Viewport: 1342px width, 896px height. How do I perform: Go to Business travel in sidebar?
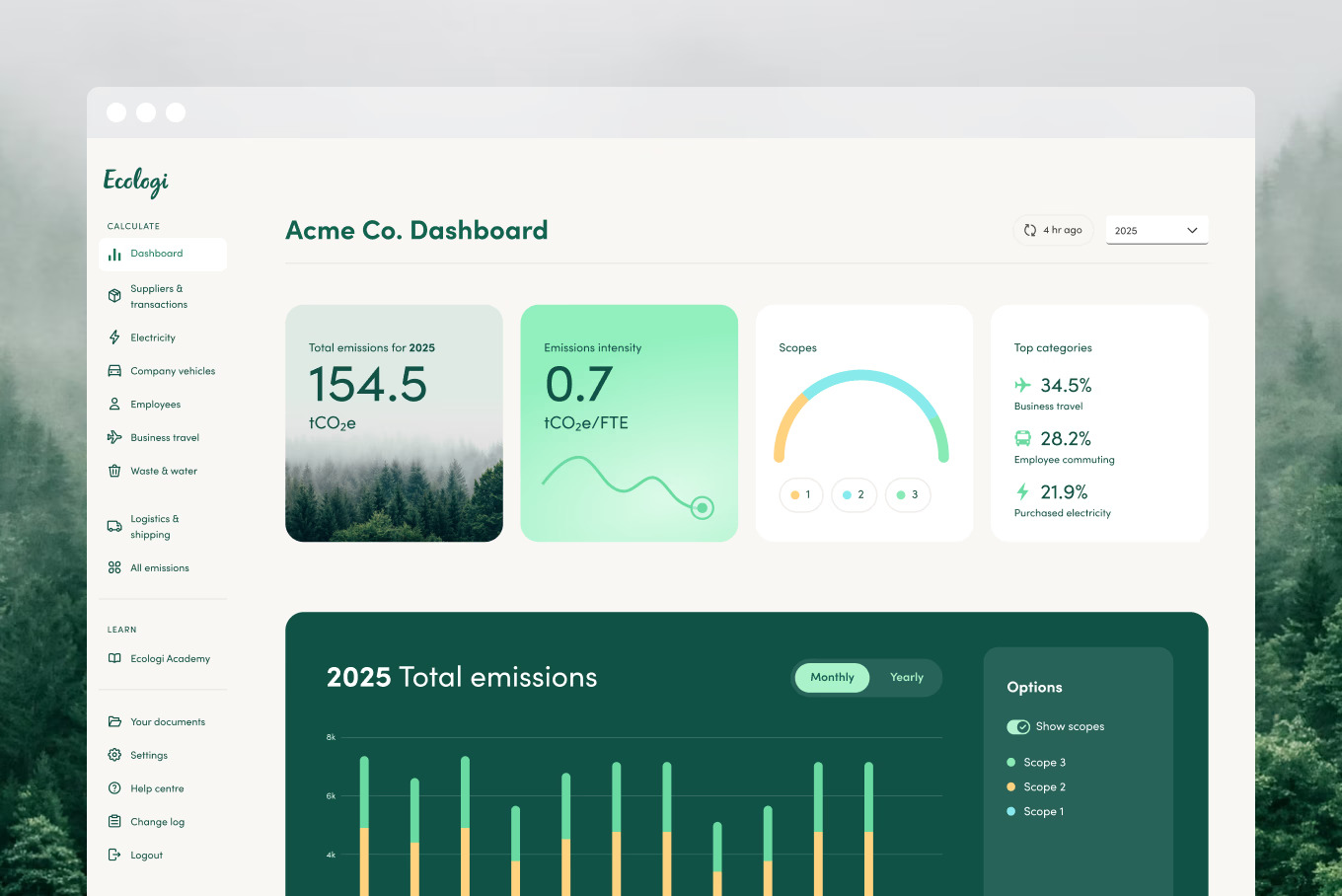coord(163,437)
